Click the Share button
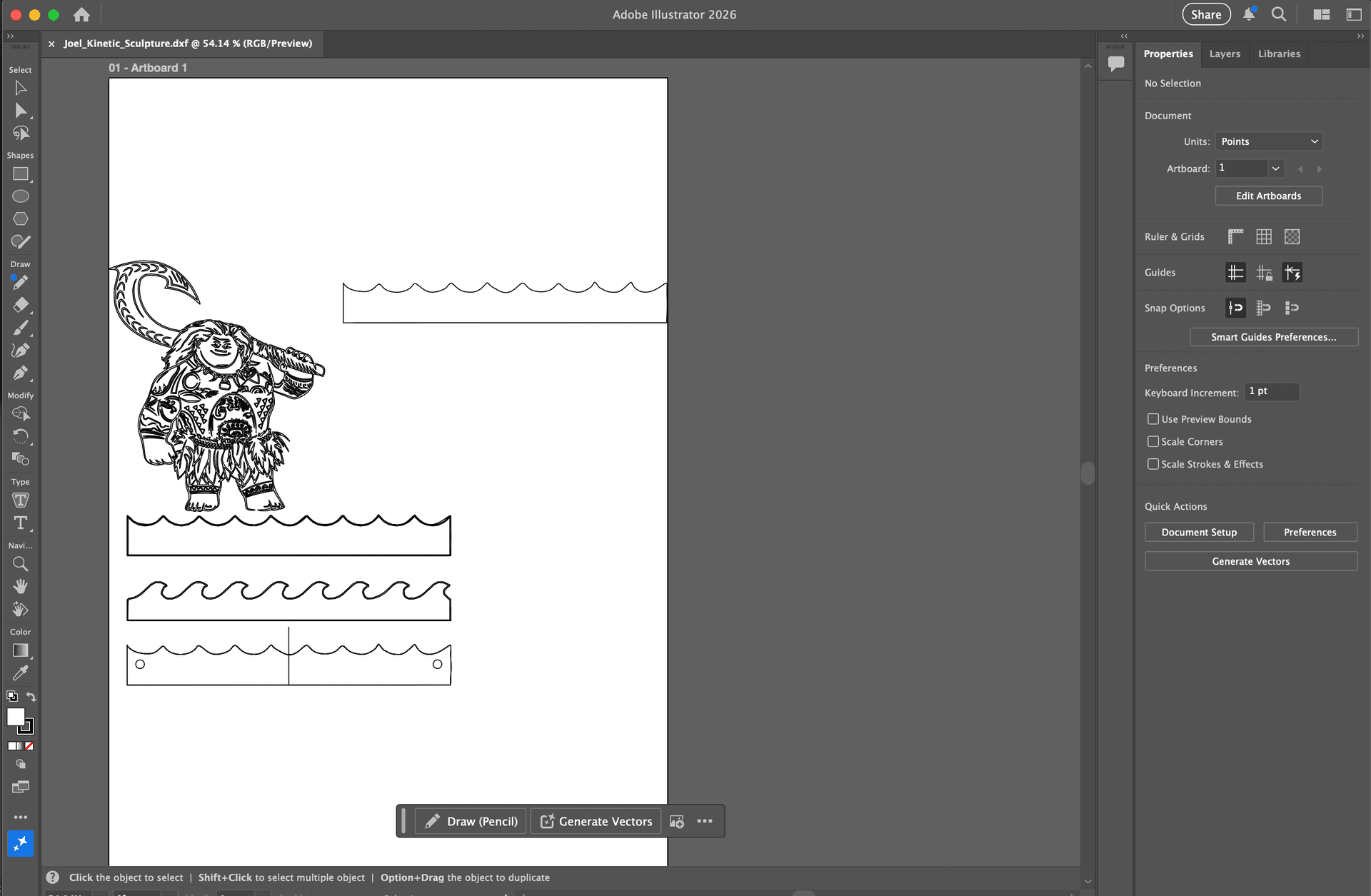 1206,14
